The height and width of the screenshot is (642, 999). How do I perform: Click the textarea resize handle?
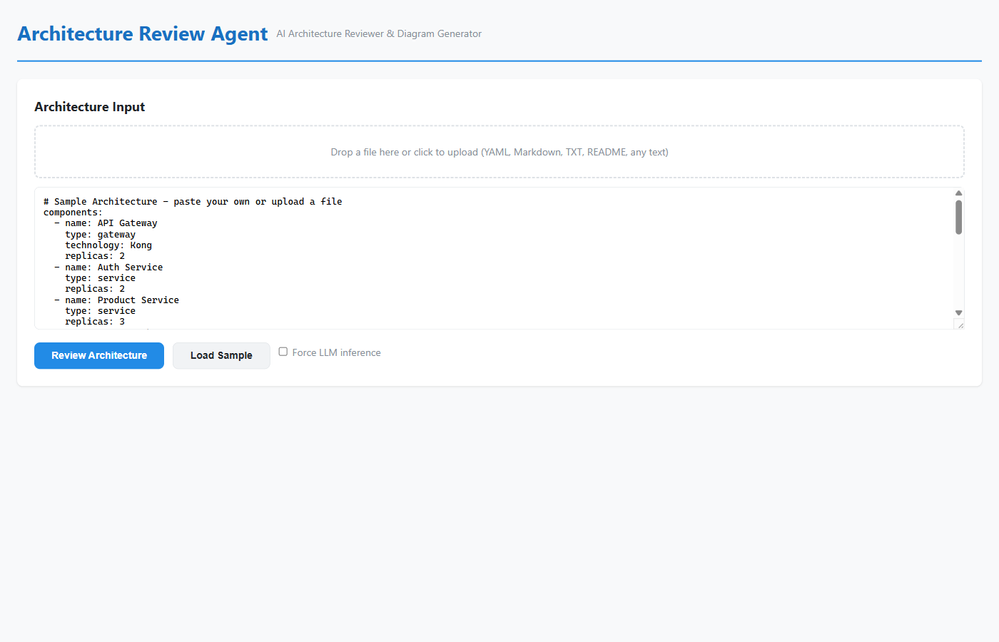coord(959,325)
